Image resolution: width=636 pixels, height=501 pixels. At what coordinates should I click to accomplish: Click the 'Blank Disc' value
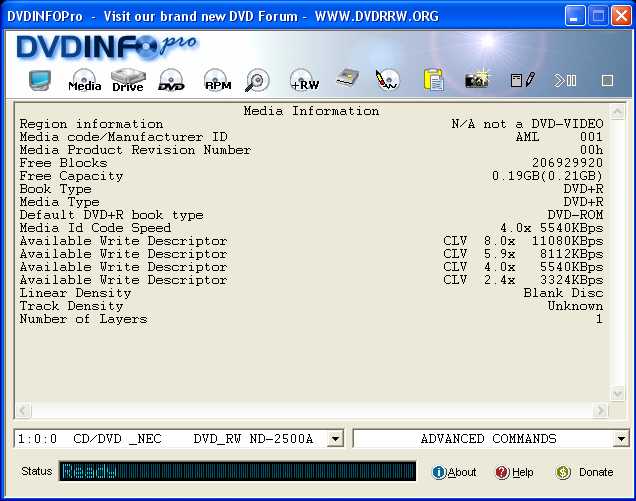[563, 293]
